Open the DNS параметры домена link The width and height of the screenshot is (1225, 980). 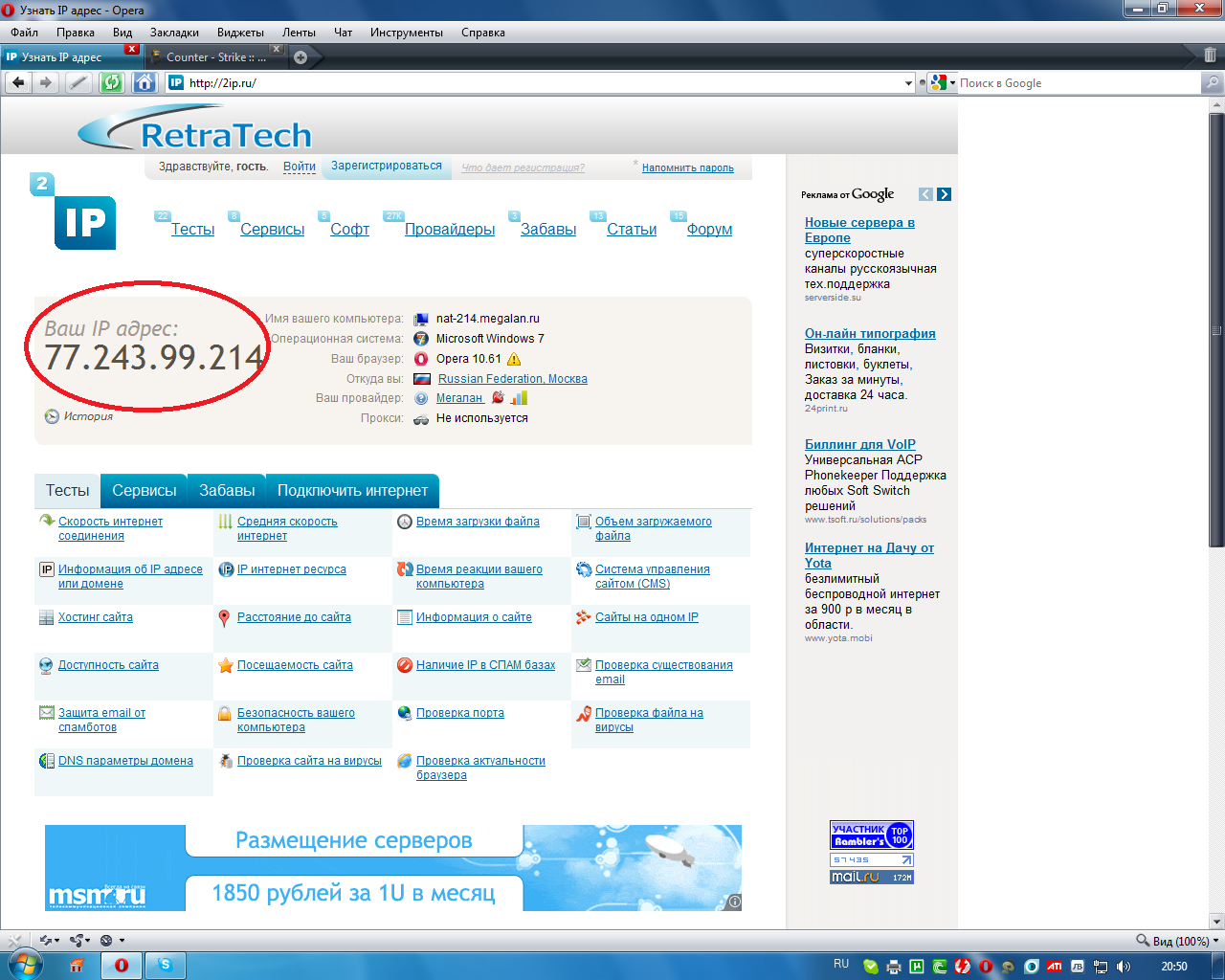[125, 761]
